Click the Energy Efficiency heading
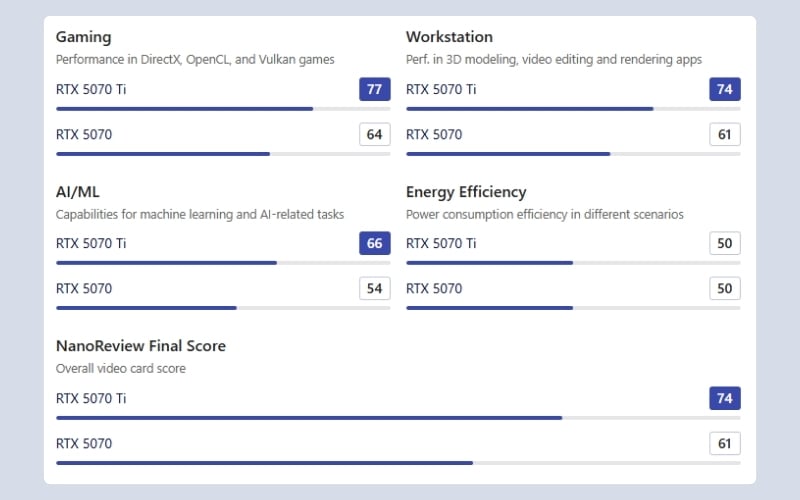 pyautogui.click(x=466, y=191)
